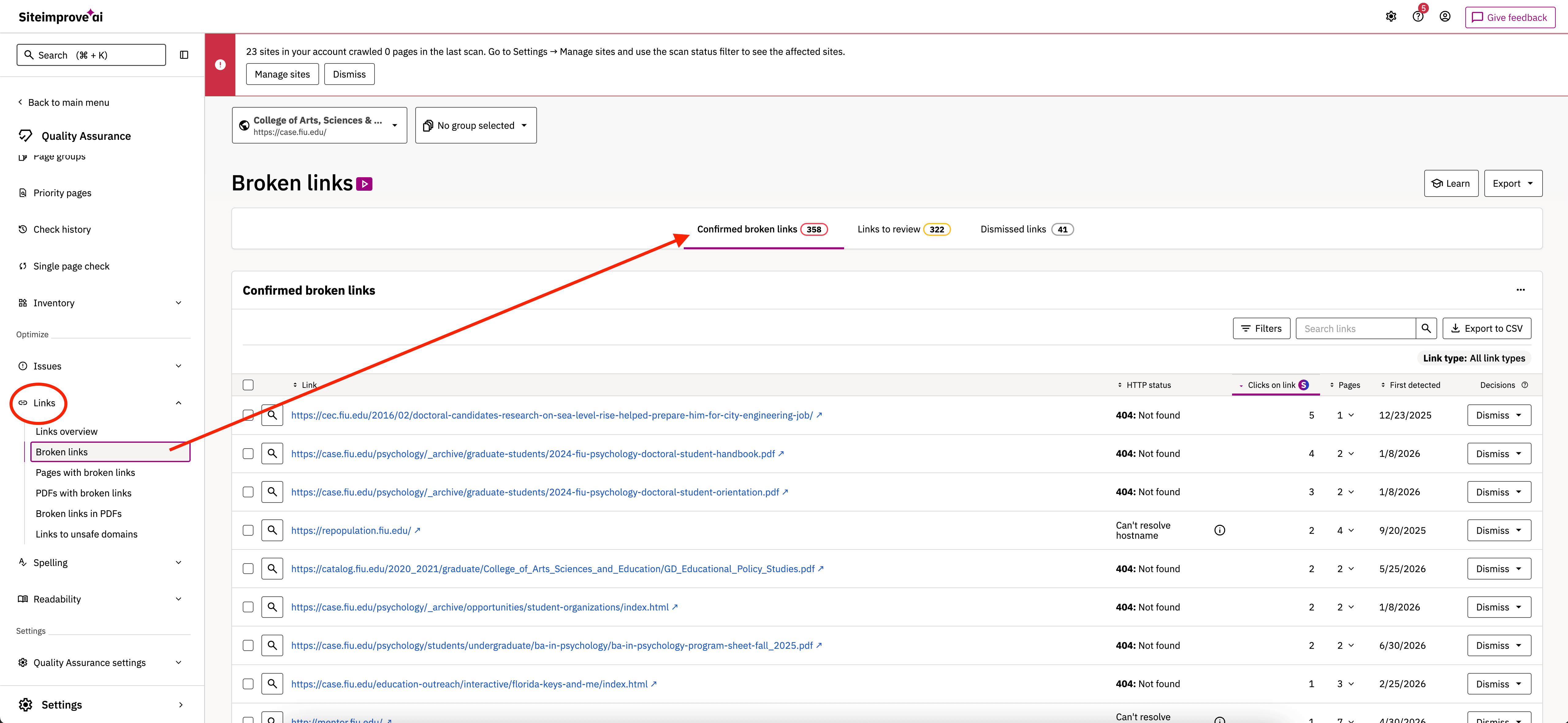Screen dimensions: 1568x723
Task: Check the repopulation.fiu.edu row checkbox
Action: pyautogui.click(x=248, y=530)
